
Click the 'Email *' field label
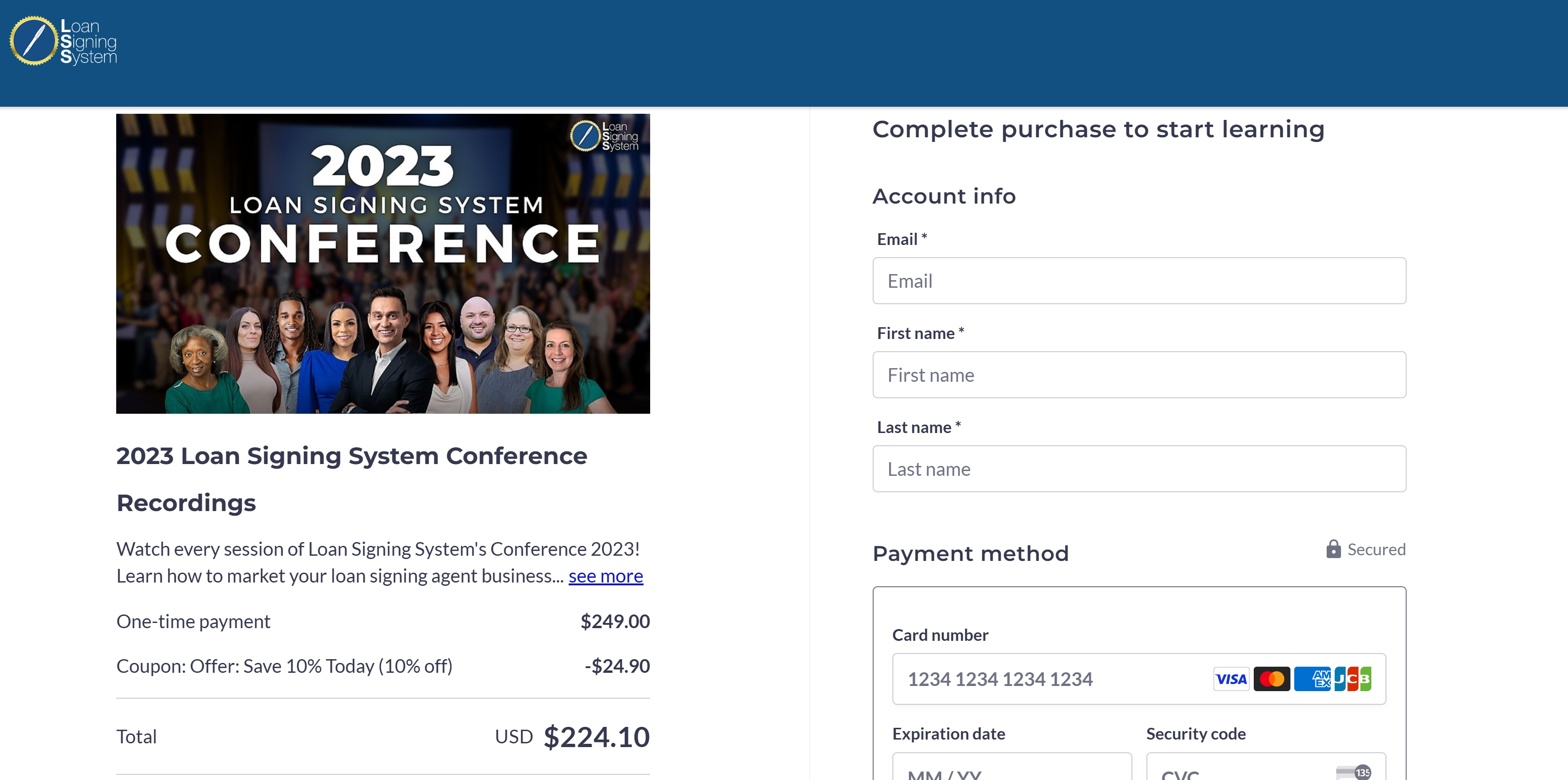[901, 239]
